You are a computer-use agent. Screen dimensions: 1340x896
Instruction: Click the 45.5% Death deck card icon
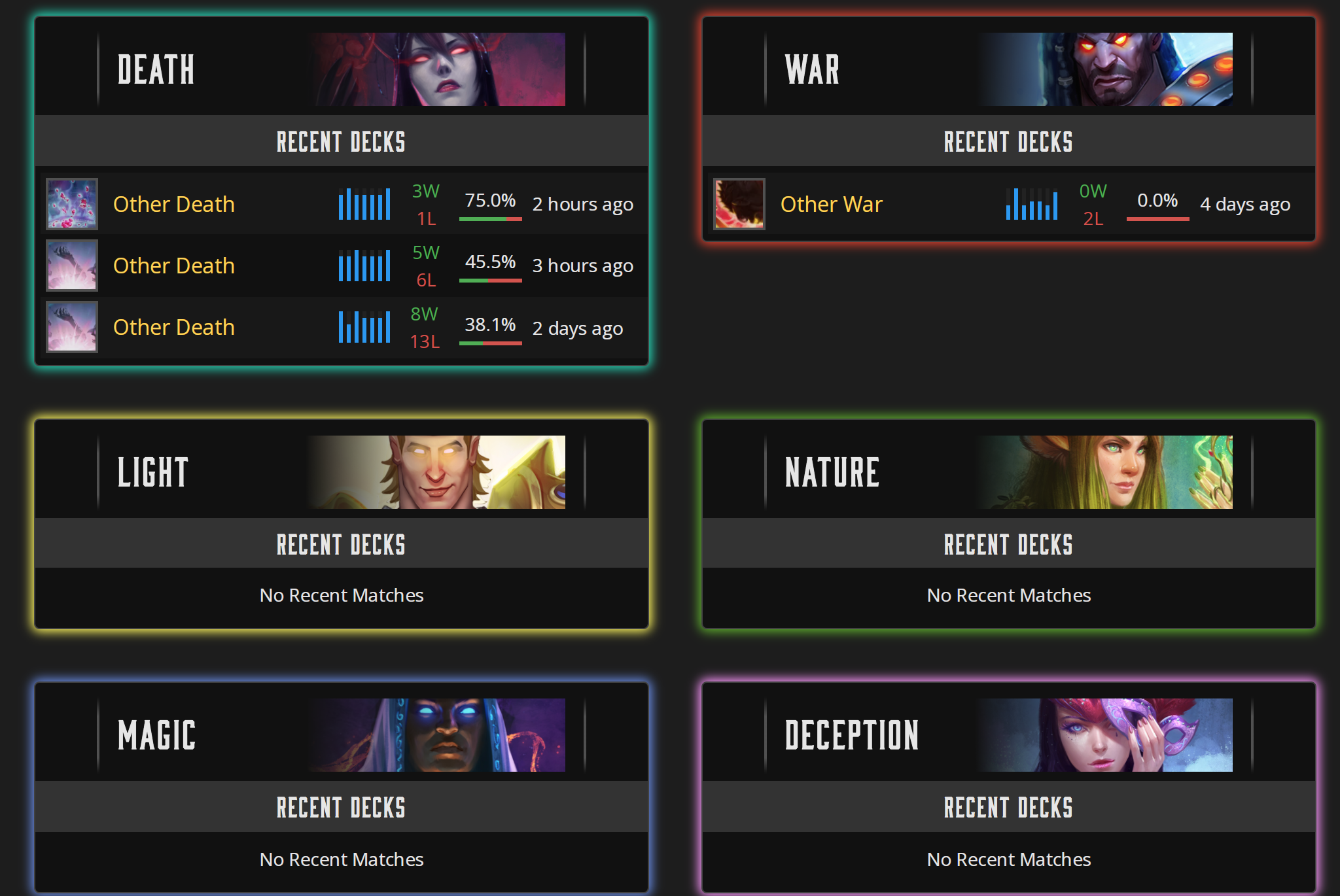click(72, 266)
